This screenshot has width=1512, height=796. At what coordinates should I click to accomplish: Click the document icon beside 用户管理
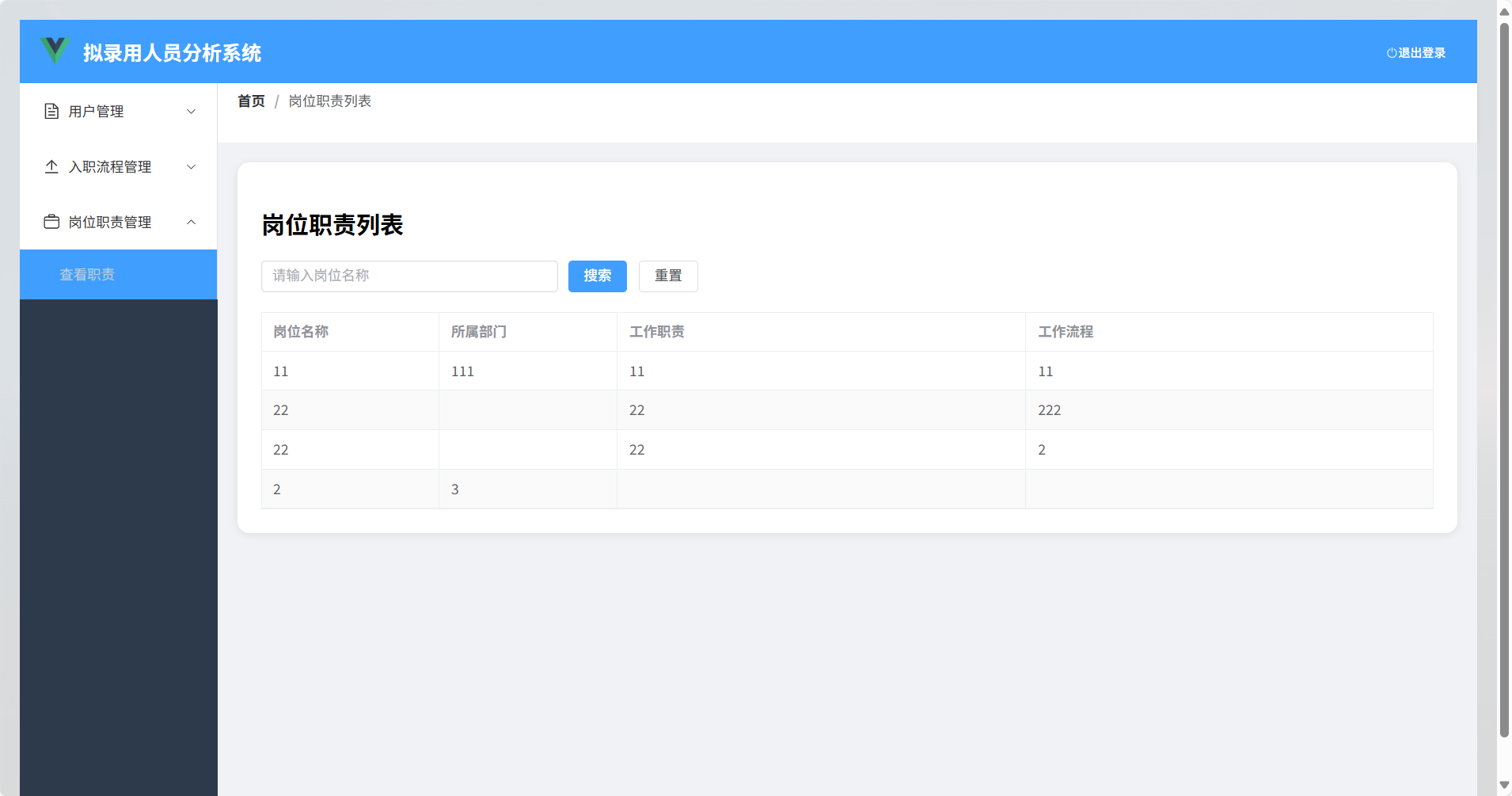click(x=51, y=111)
